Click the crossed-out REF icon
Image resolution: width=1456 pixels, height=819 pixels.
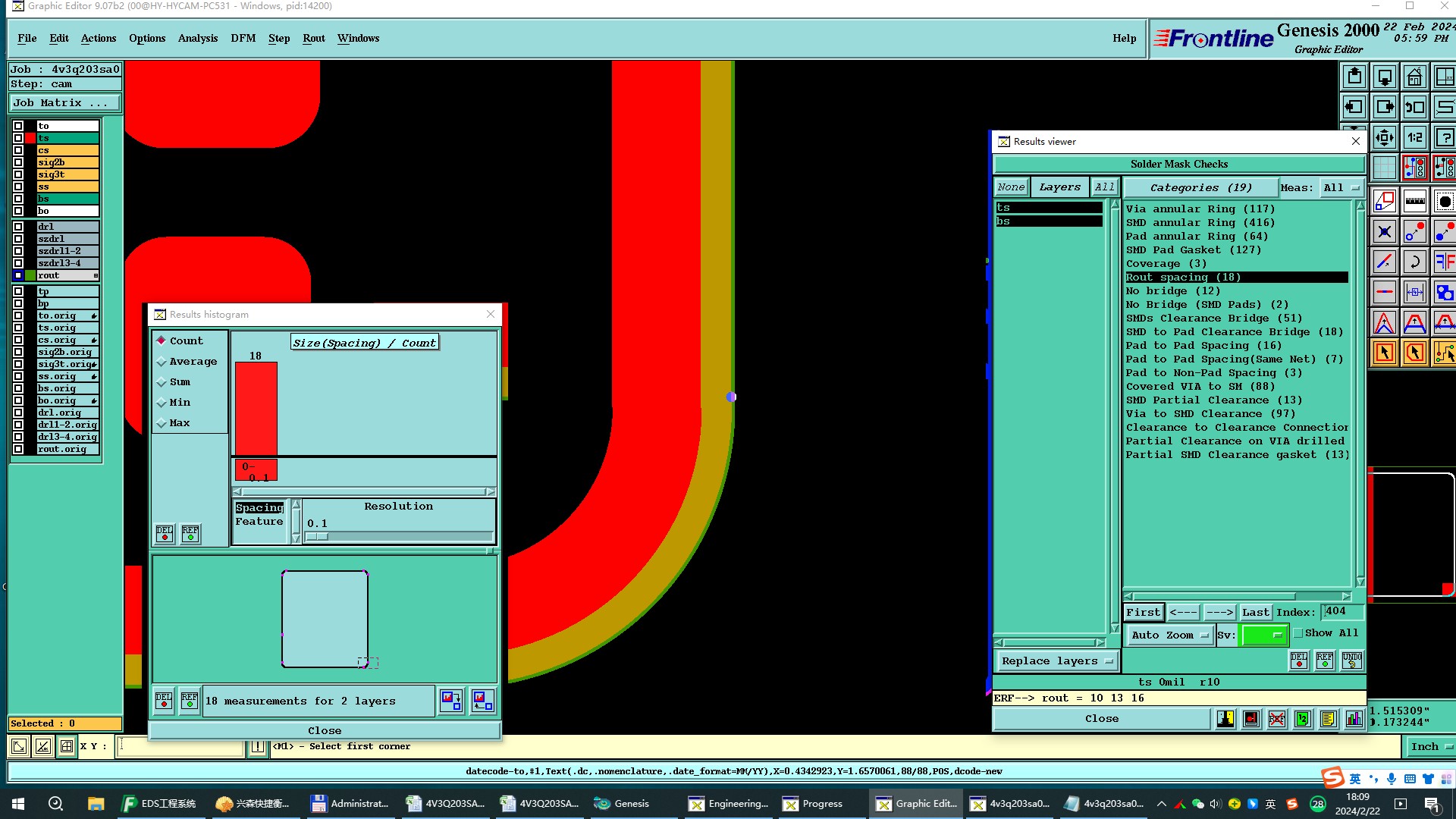[x=1277, y=719]
